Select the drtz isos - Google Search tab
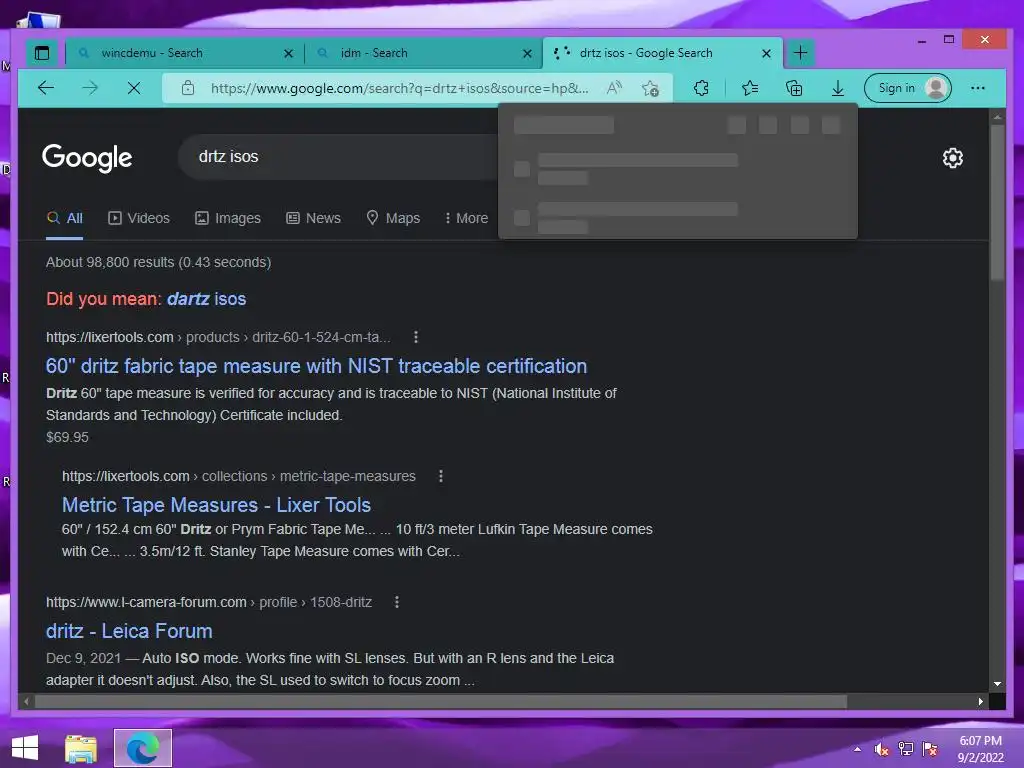The image size is (1024, 768). [662, 53]
